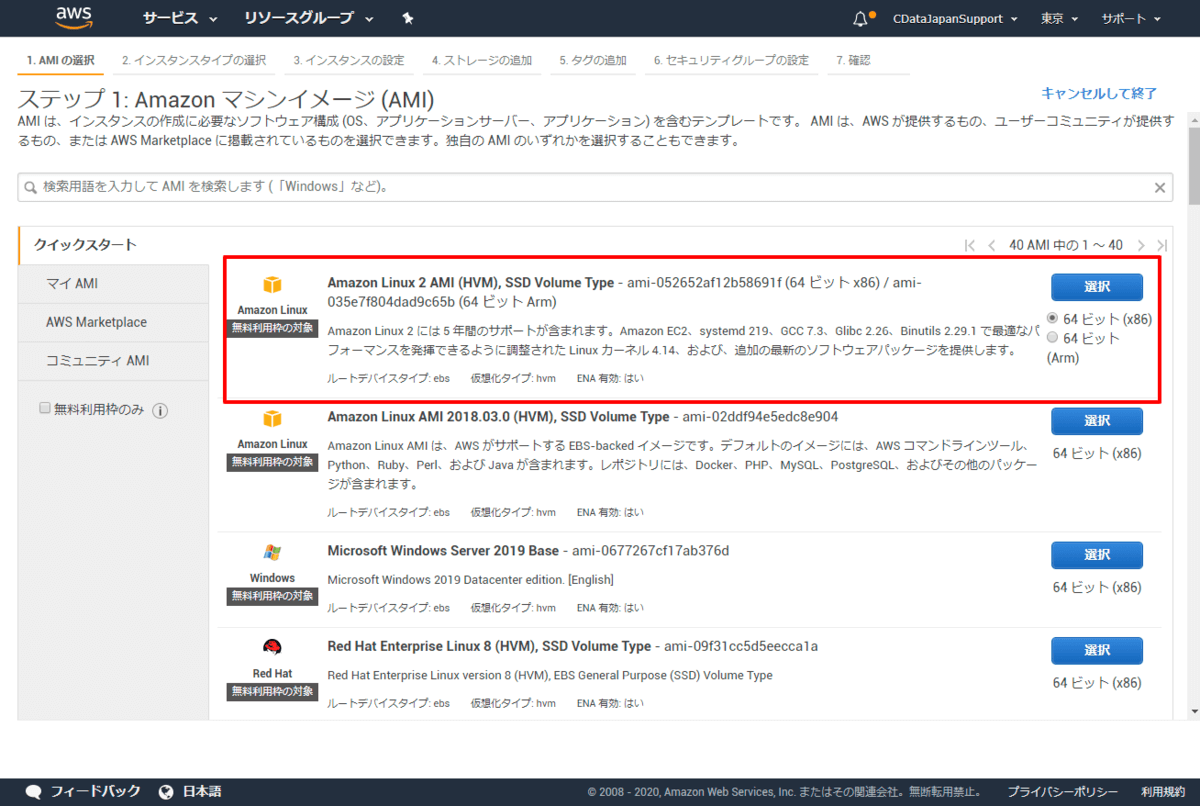Select step tab 1. AMI の選択

coord(61,60)
